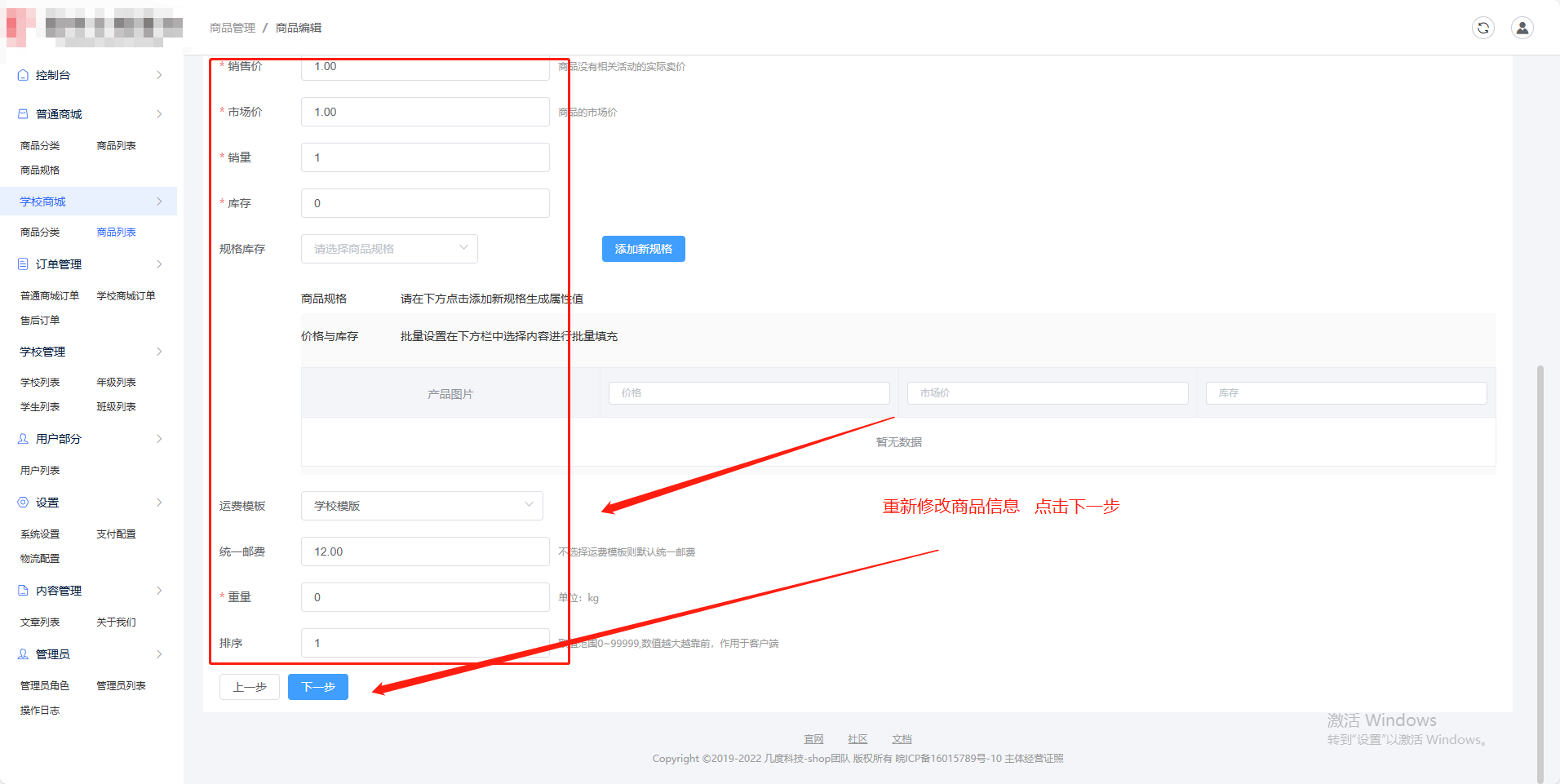Select the 普通商城 mall icon in sidebar
Viewport: 1560px width, 784px height.
(23, 113)
